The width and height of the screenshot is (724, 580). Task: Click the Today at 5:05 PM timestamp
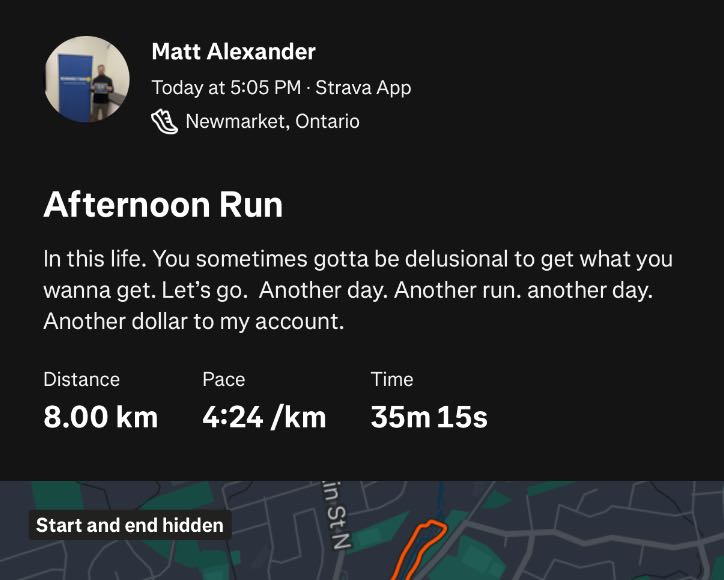click(226, 88)
